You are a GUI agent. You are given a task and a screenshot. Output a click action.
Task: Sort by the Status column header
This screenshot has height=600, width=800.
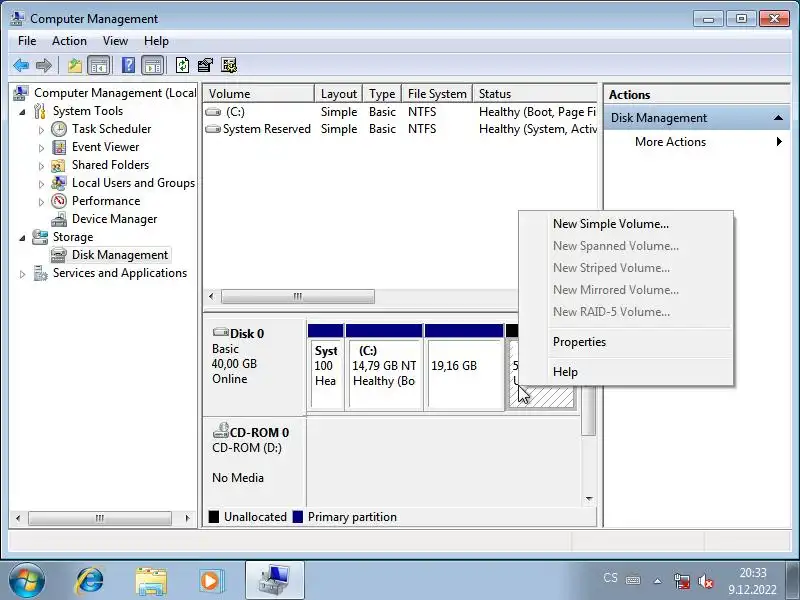[x=535, y=94]
